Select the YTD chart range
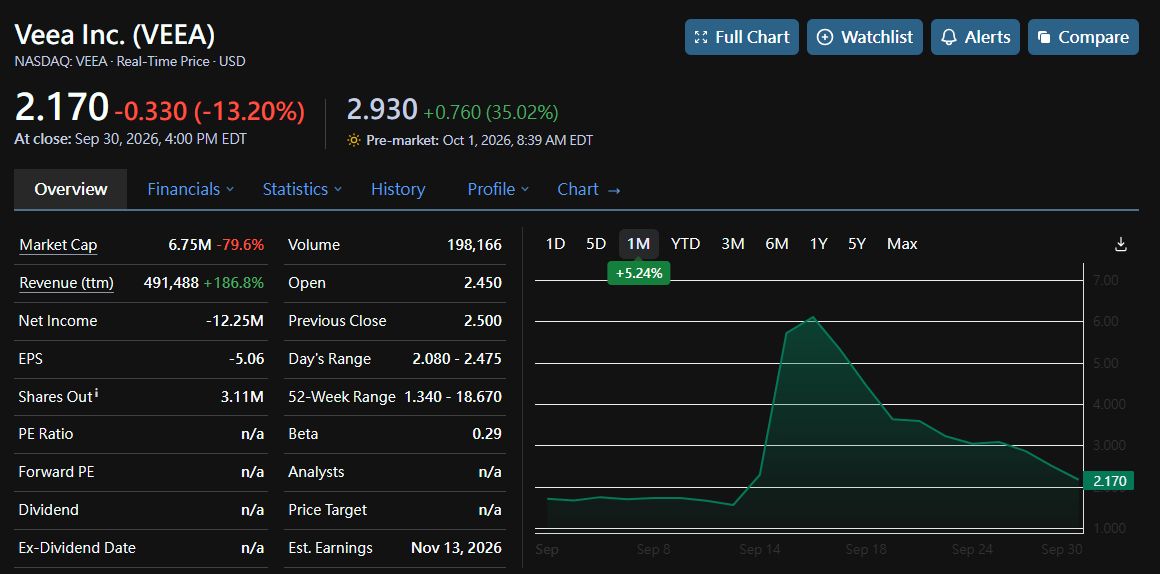This screenshot has width=1160, height=574. (x=685, y=243)
